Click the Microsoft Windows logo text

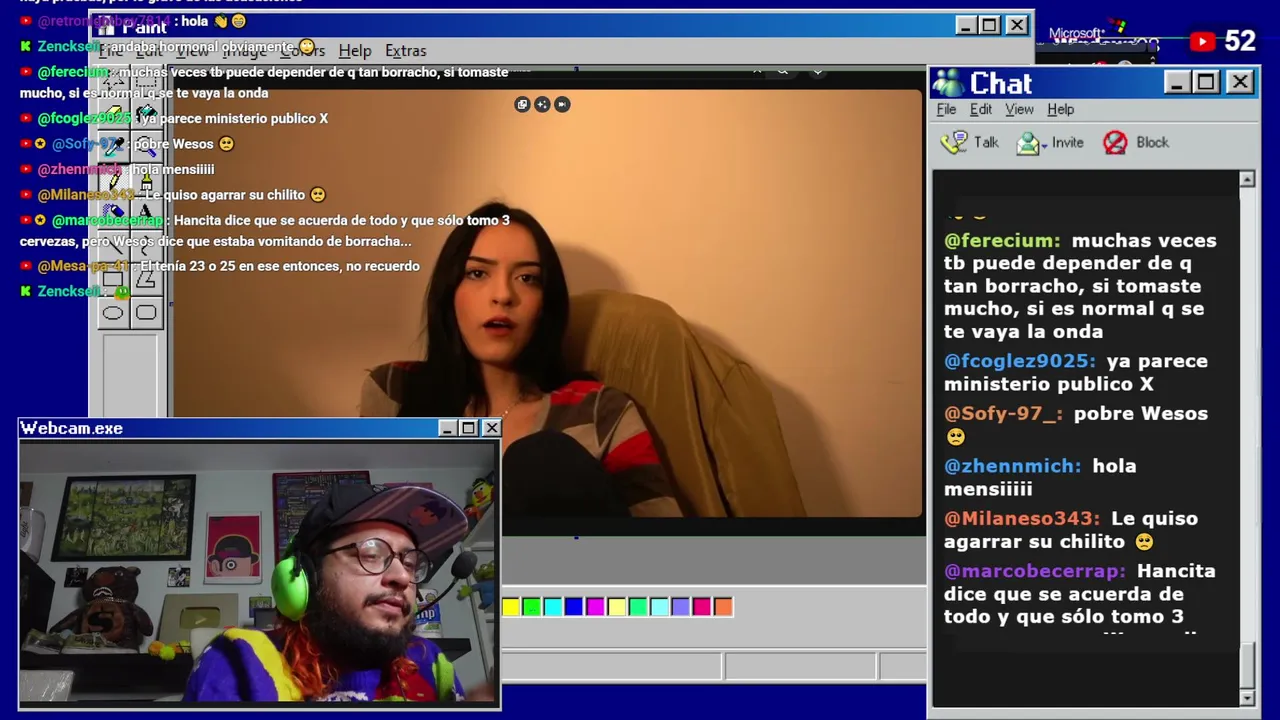pyautogui.click(x=1102, y=38)
